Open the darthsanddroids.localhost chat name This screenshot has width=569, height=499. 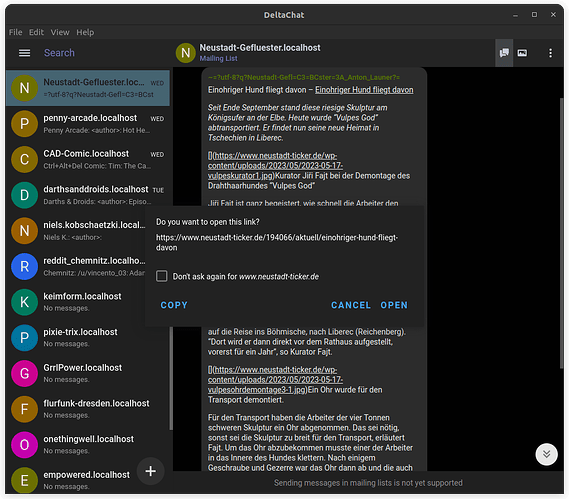click(x=96, y=189)
